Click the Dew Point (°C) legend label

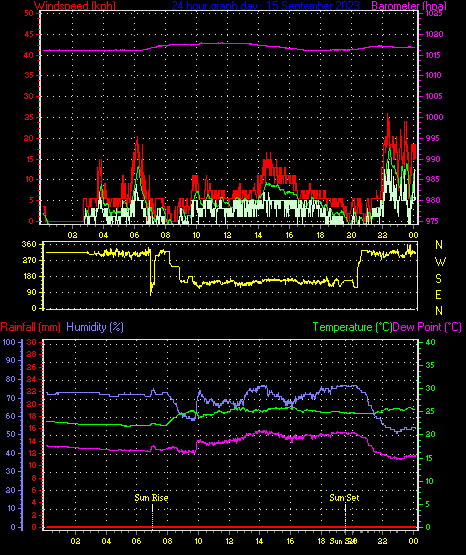click(427, 327)
